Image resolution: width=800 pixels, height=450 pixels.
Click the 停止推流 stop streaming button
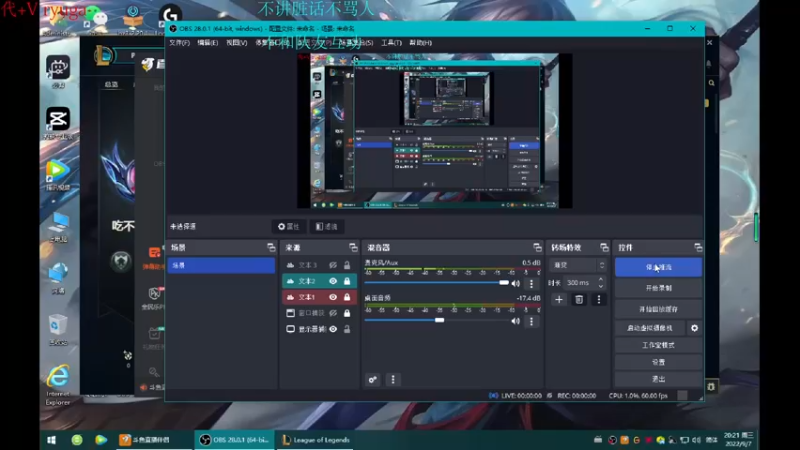pyautogui.click(x=658, y=267)
